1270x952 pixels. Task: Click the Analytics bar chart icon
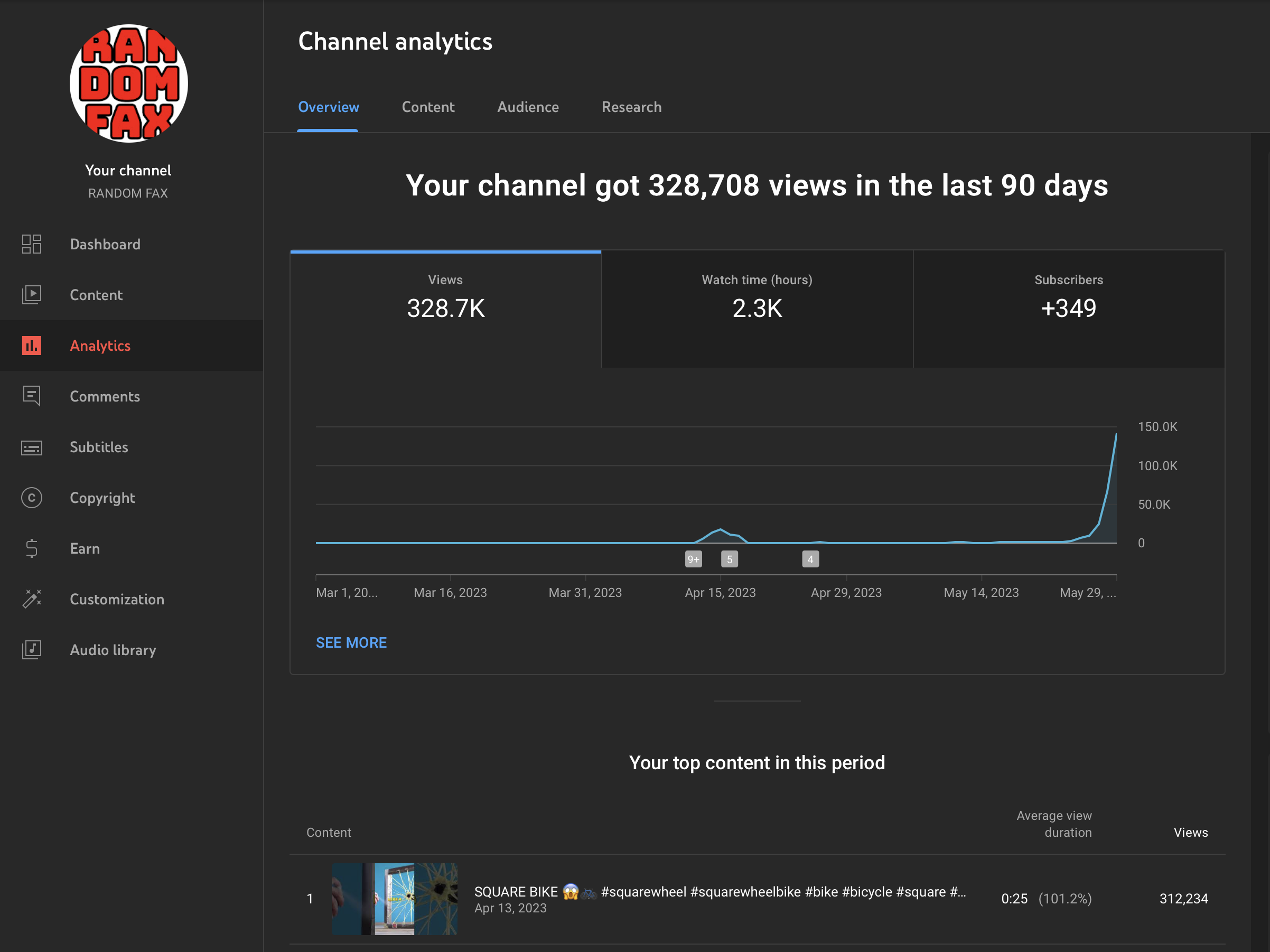pyautogui.click(x=32, y=346)
